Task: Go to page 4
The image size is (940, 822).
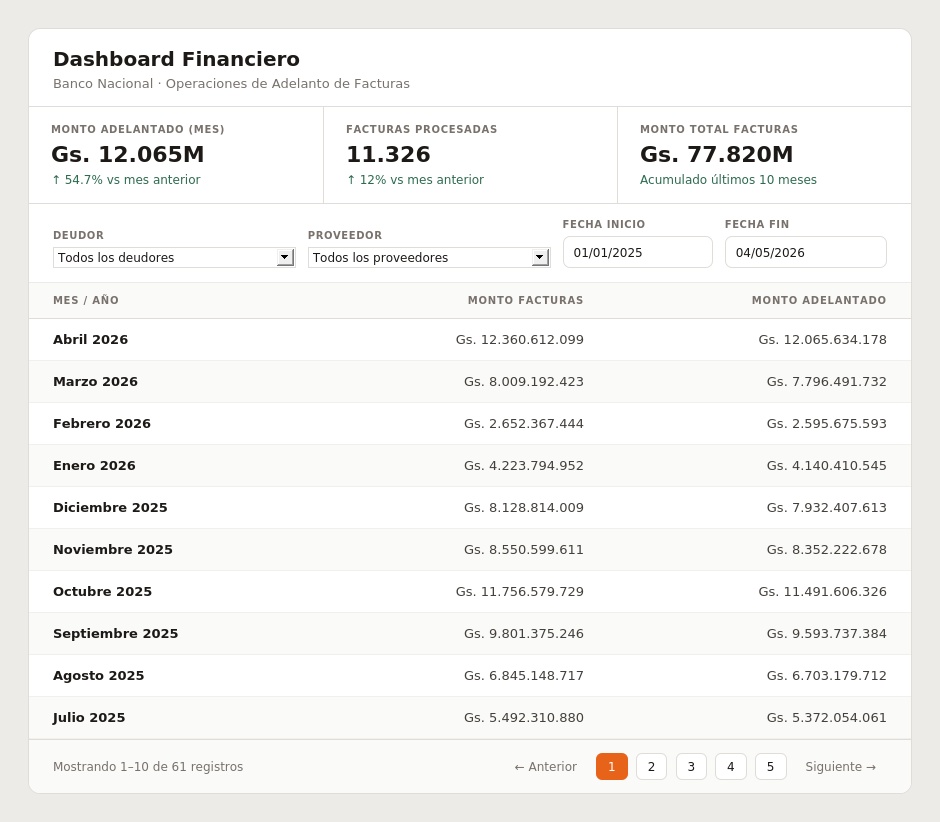Action: click(730, 767)
